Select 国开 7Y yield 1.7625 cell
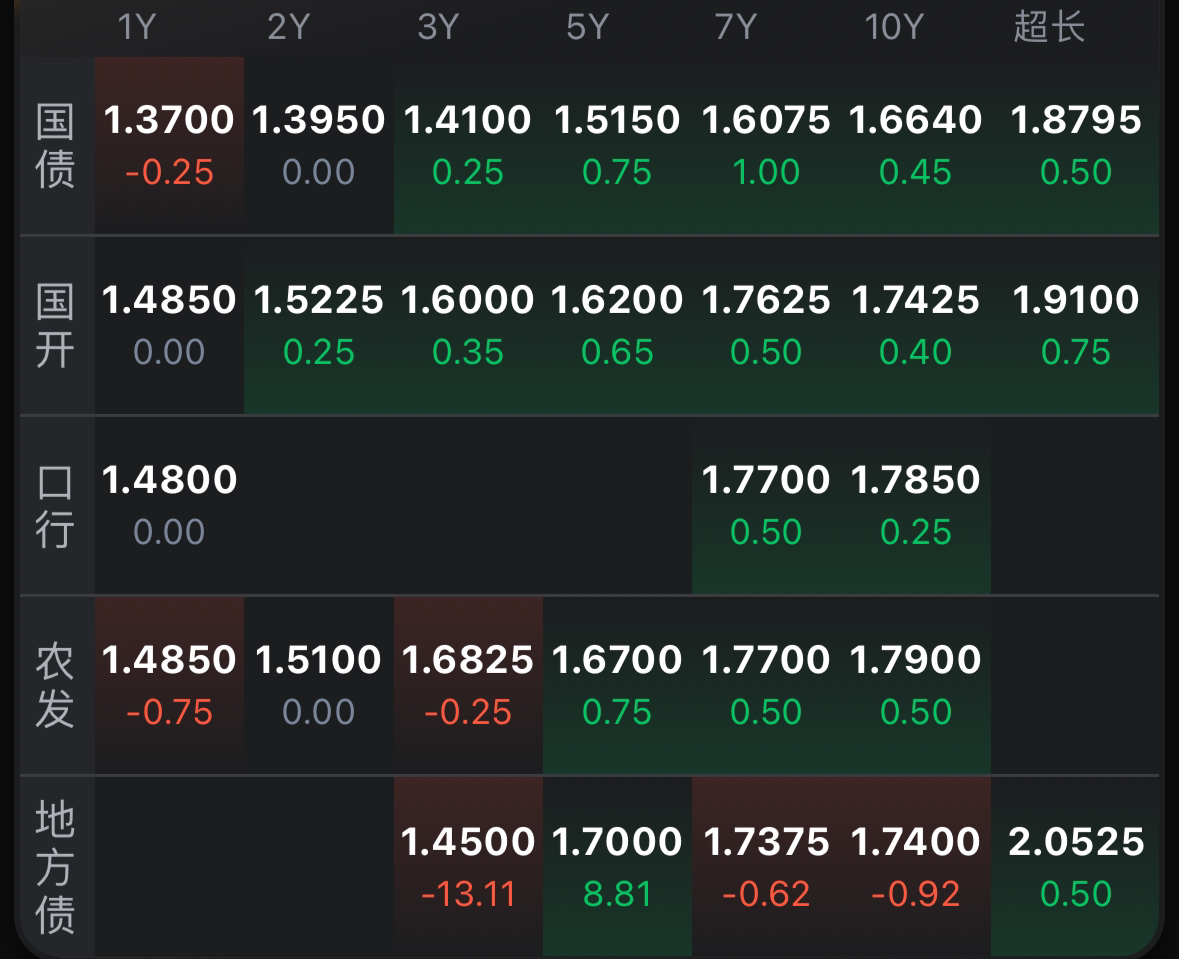This screenshot has width=1179, height=959. click(x=766, y=324)
